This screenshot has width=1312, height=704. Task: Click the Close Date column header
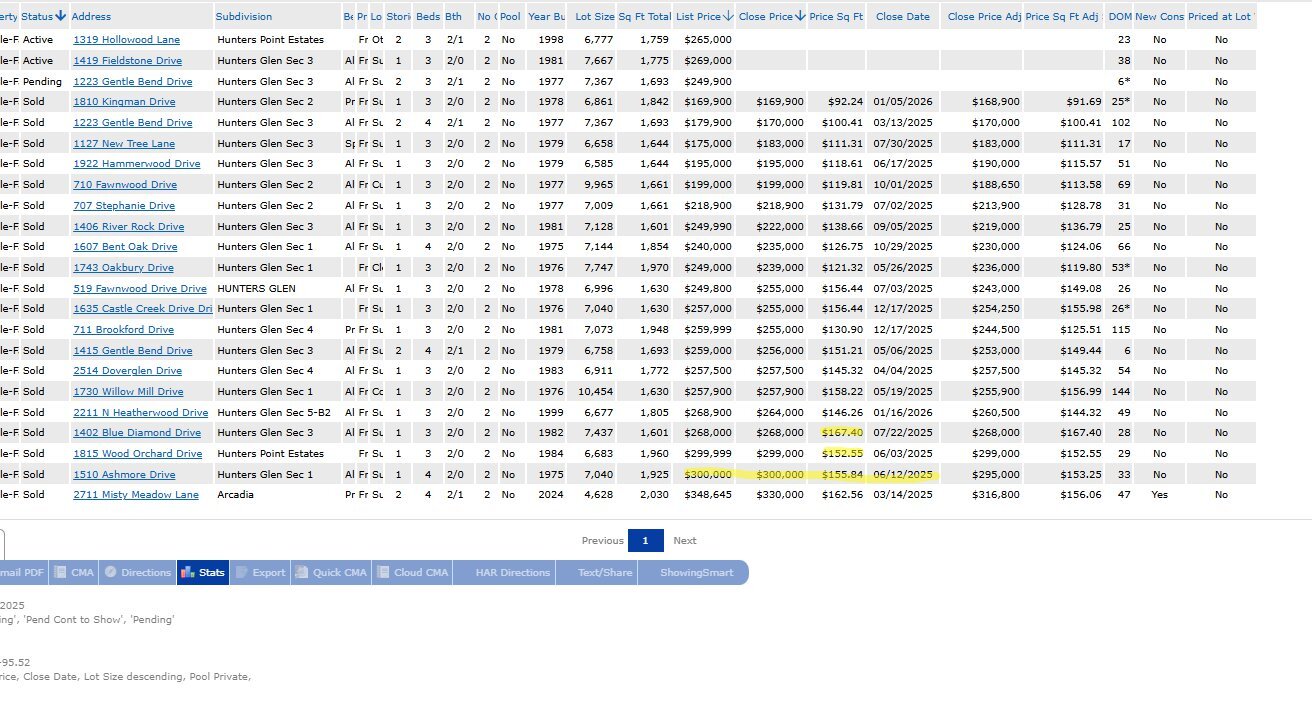coord(902,16)
